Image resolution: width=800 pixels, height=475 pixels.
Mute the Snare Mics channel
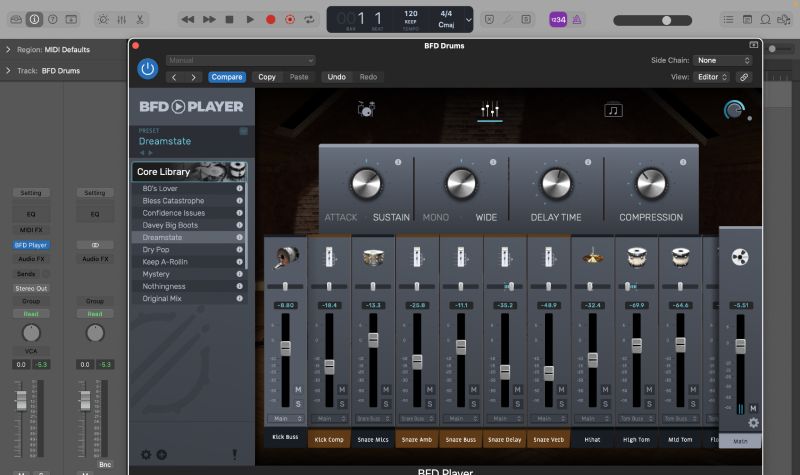click(x=386, y=390)
